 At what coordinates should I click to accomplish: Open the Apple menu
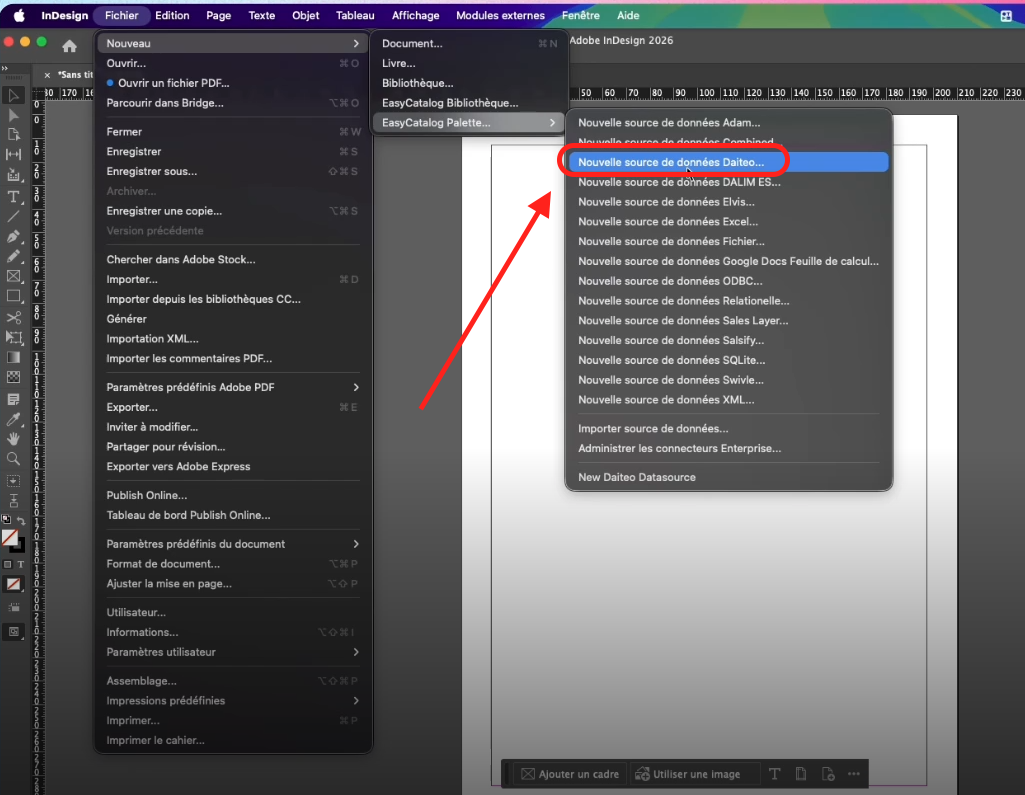19,15
